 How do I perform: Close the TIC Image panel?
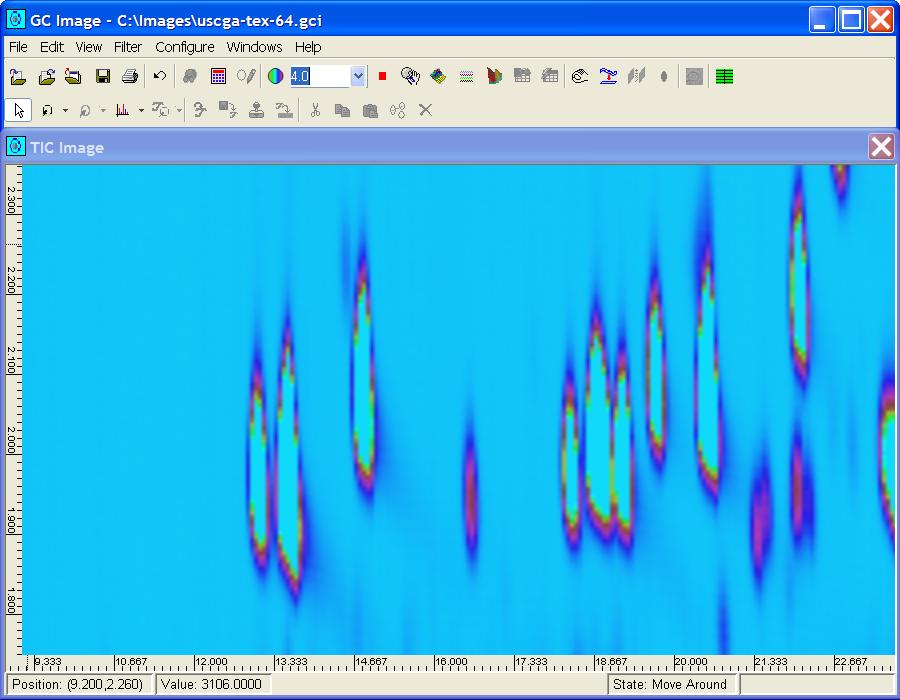pos(881,147)
